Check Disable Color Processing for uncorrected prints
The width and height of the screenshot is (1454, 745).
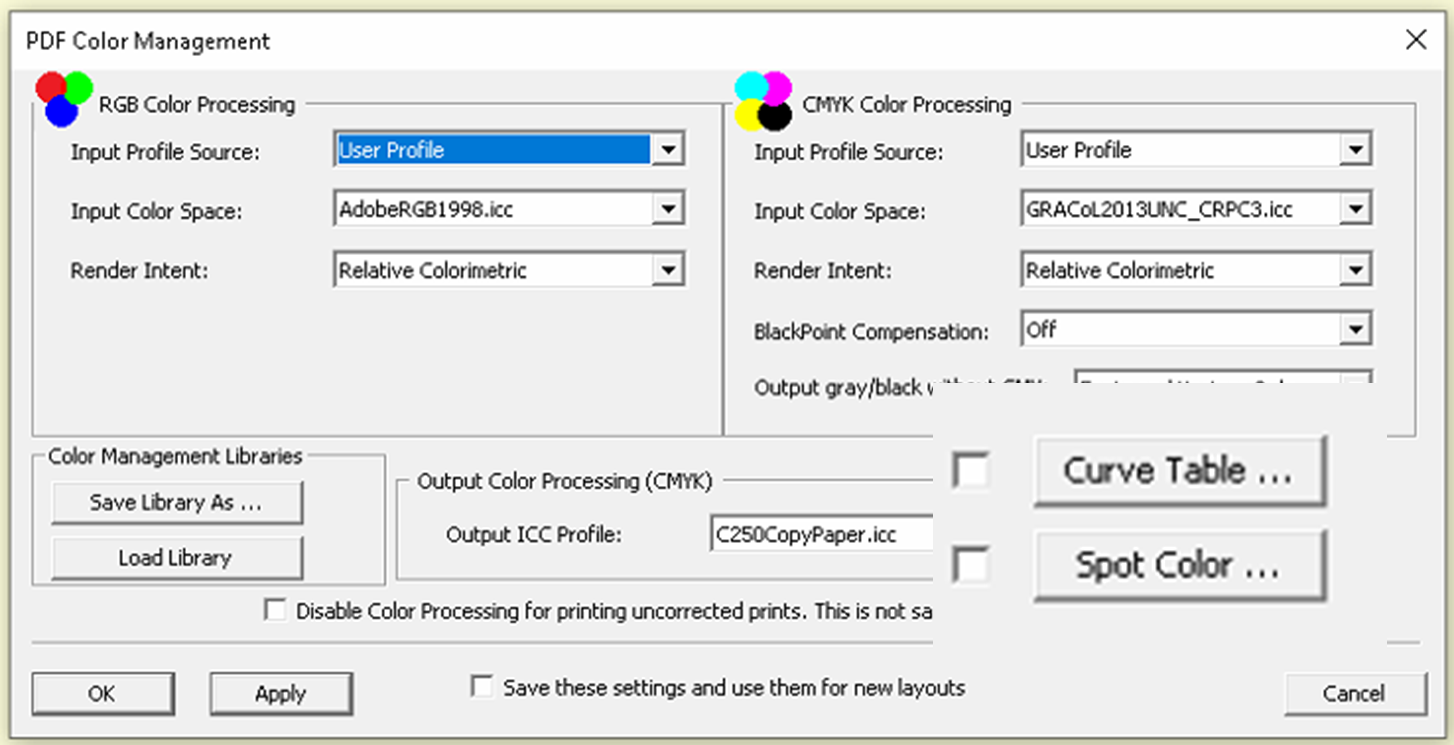click(x=274, y=610)
